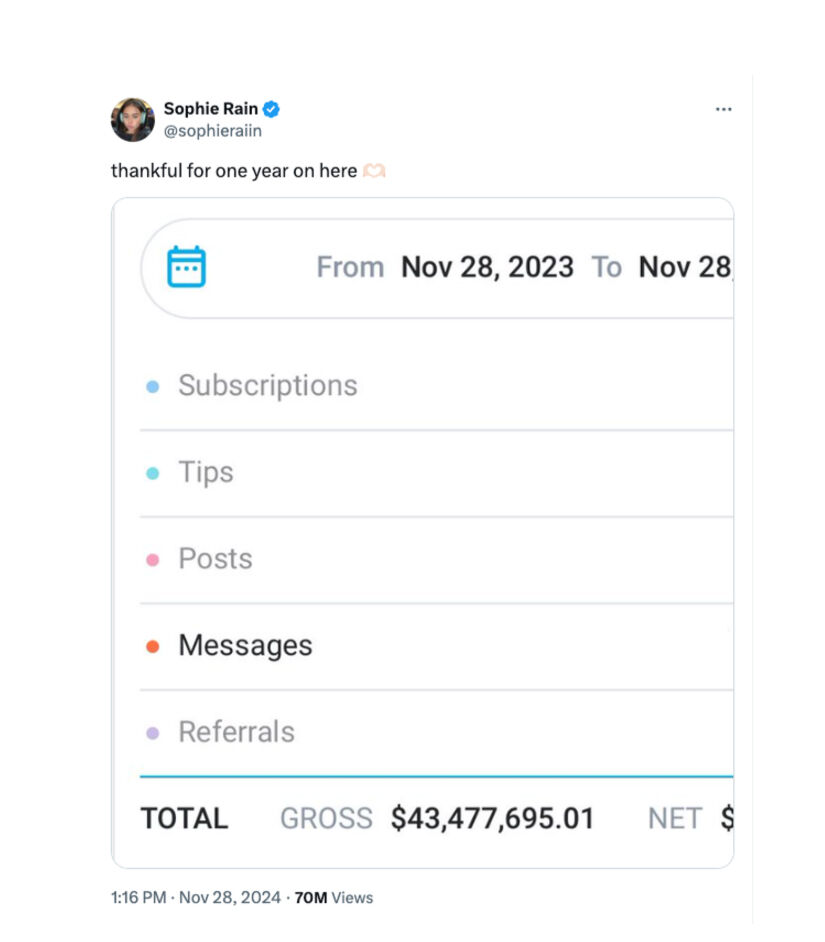Click the @sophieraiin handle

[x=212, y=131]
